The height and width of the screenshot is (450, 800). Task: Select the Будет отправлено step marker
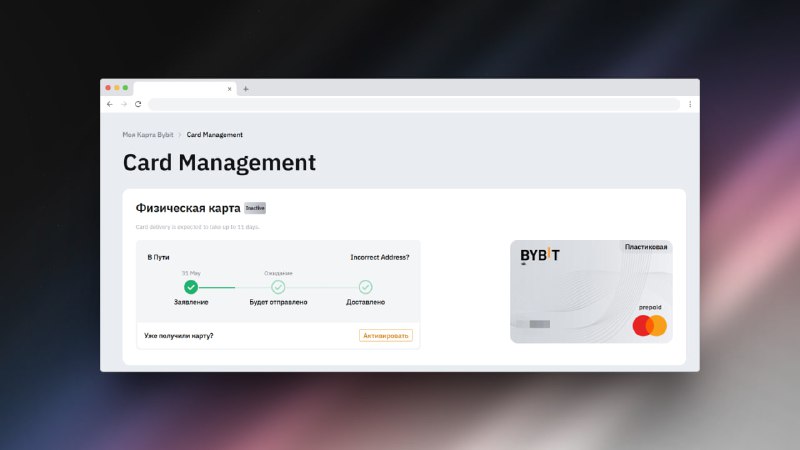(x=278, y=287)
